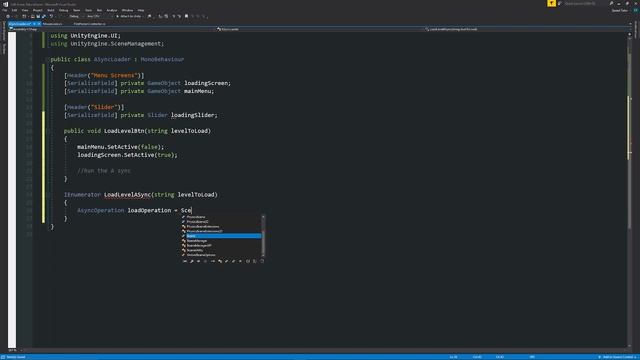Screen dimensions: 640x360
Task: Open the Project menu
Action: [38, 10]
